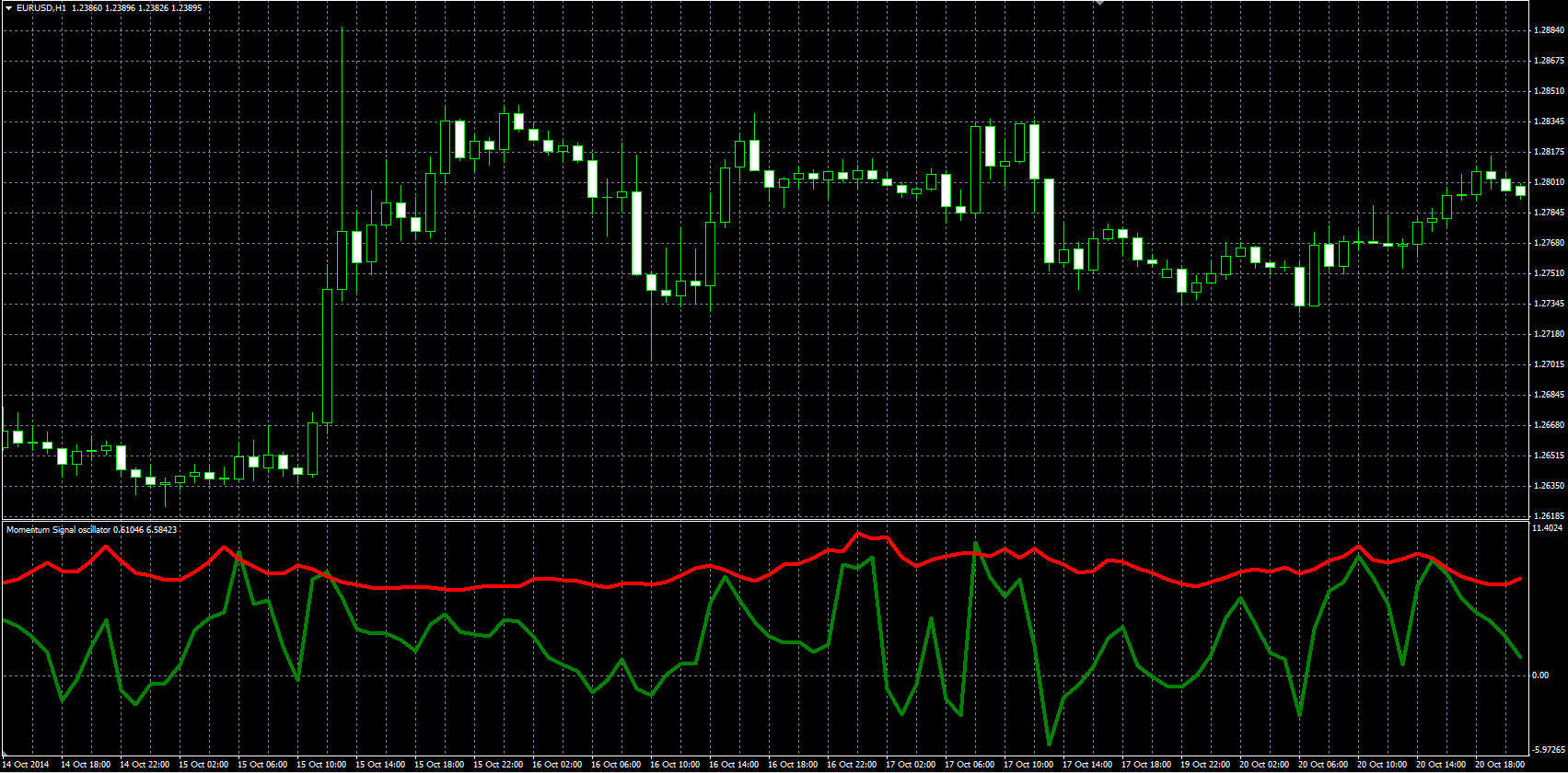Click the 1.28175 price scale label
The image size is (1568, 773).
click(1549, 152)
